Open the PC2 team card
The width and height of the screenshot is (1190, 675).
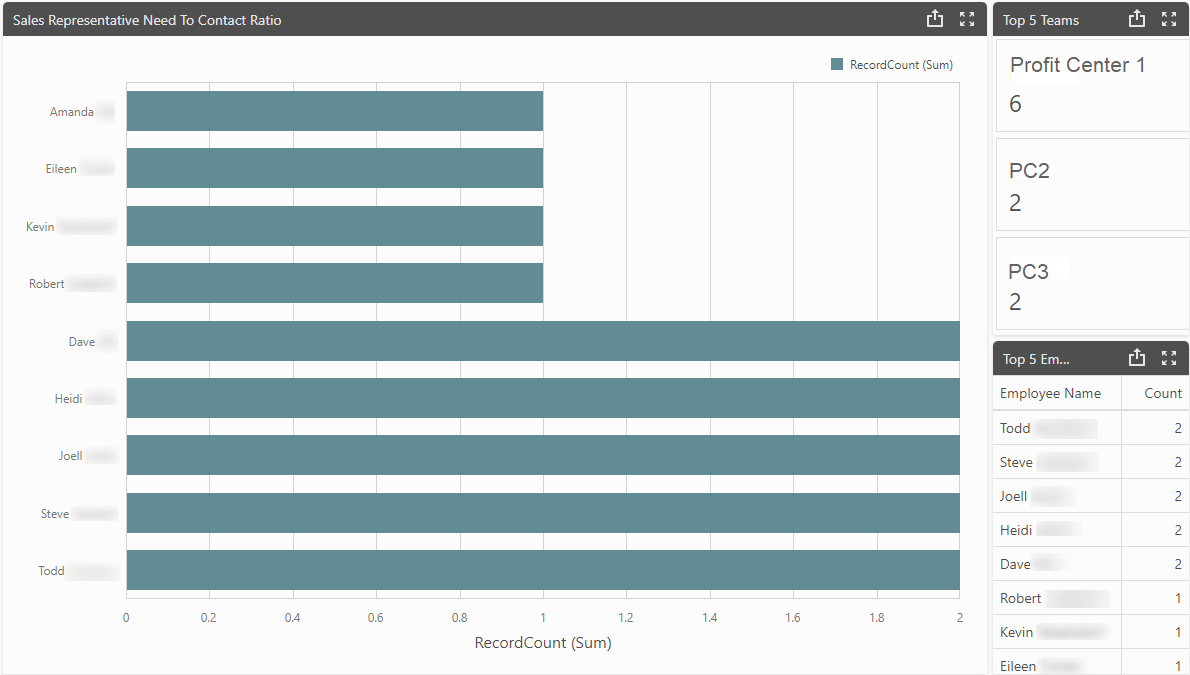pos(1090,185)
